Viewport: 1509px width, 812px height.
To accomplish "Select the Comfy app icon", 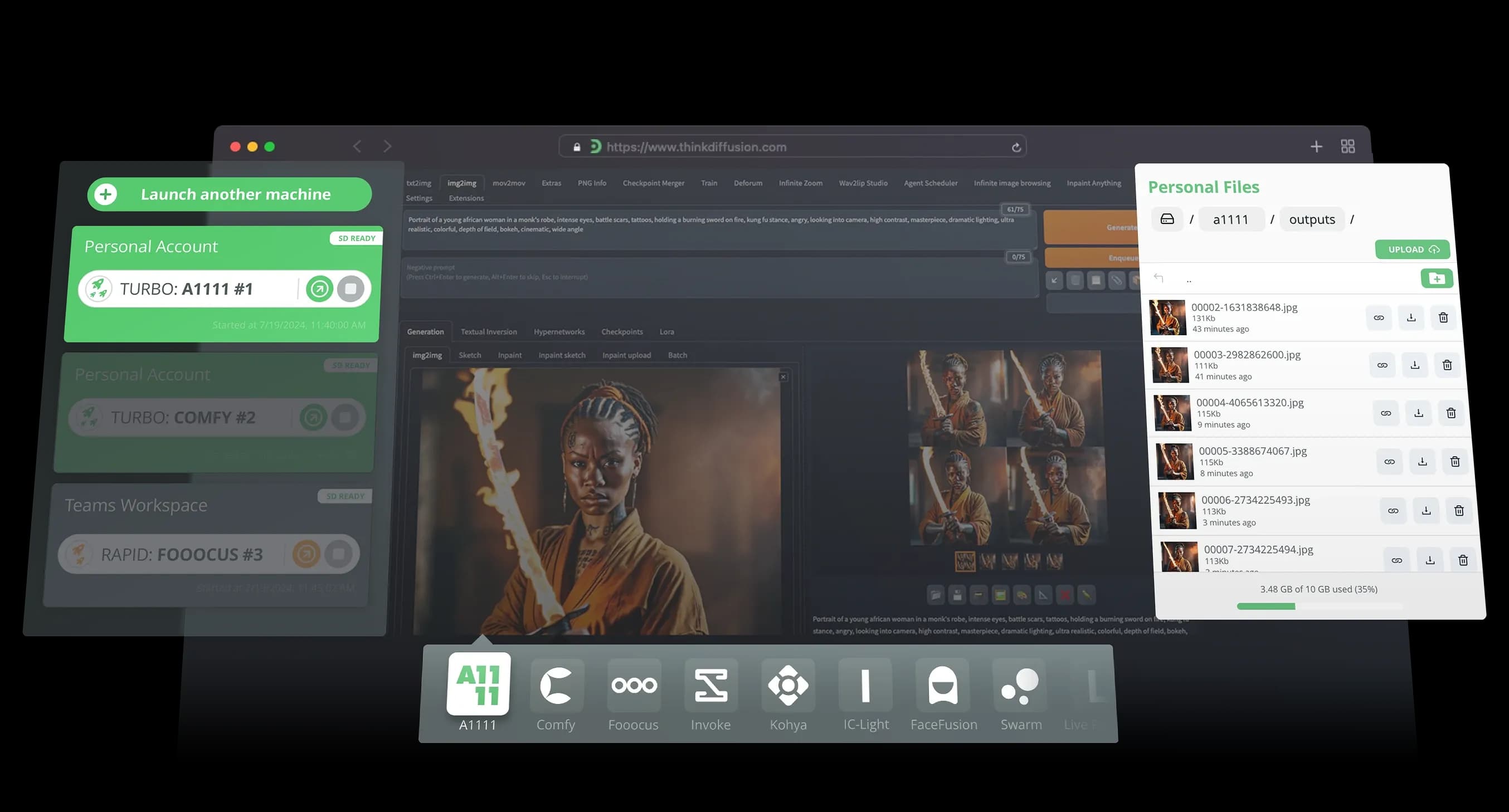I will tap(556, 685).
